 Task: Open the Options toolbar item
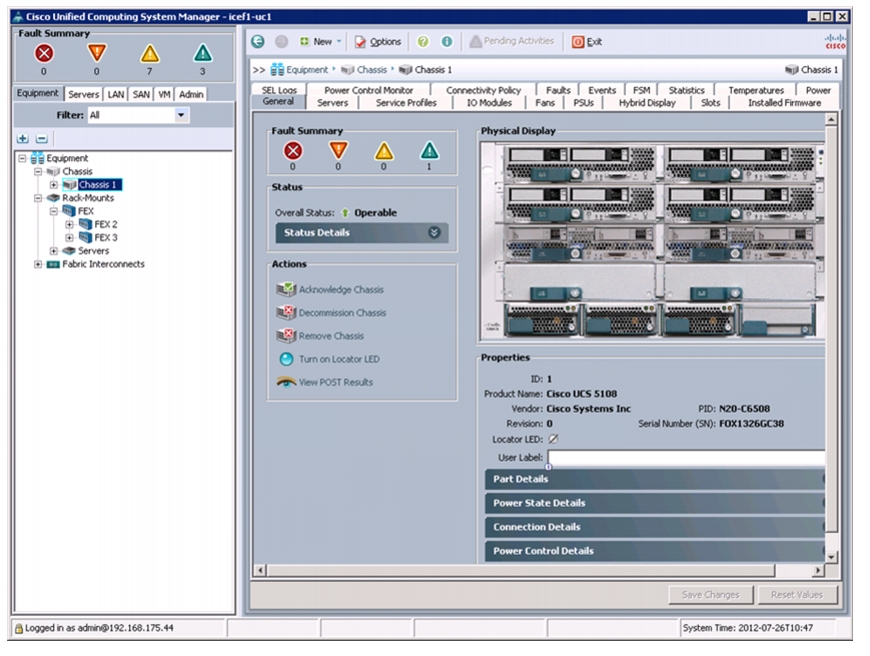(x=378, y=42)
